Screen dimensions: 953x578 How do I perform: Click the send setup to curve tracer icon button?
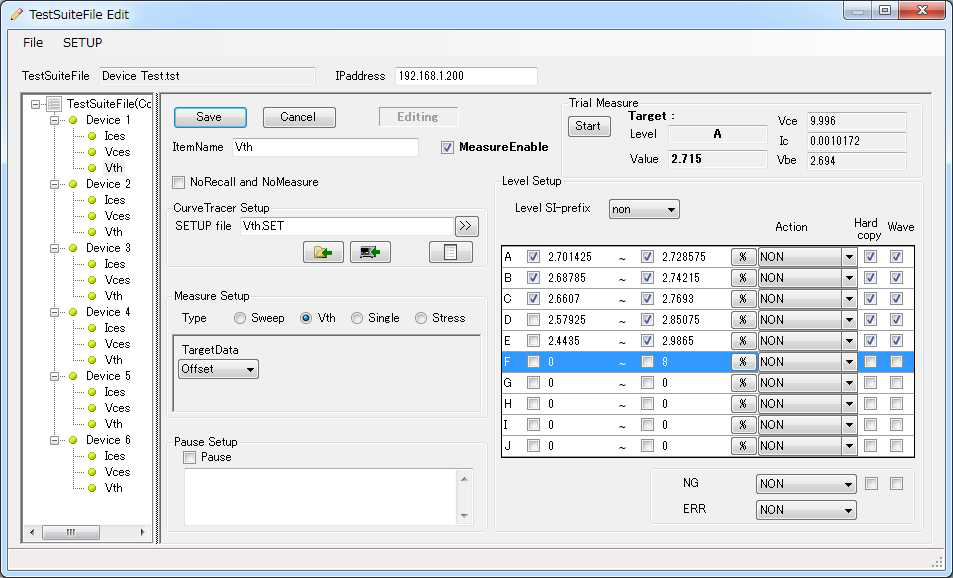point(370,252)
